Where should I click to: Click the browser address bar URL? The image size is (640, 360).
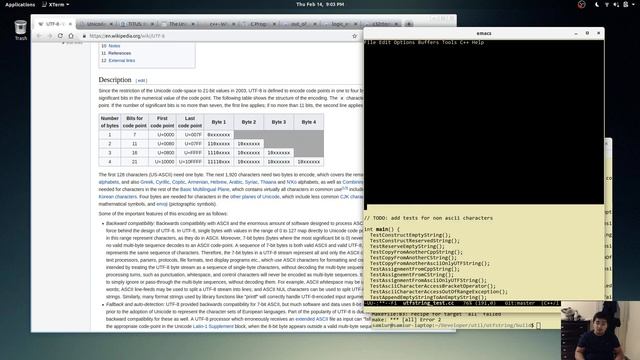127,36
